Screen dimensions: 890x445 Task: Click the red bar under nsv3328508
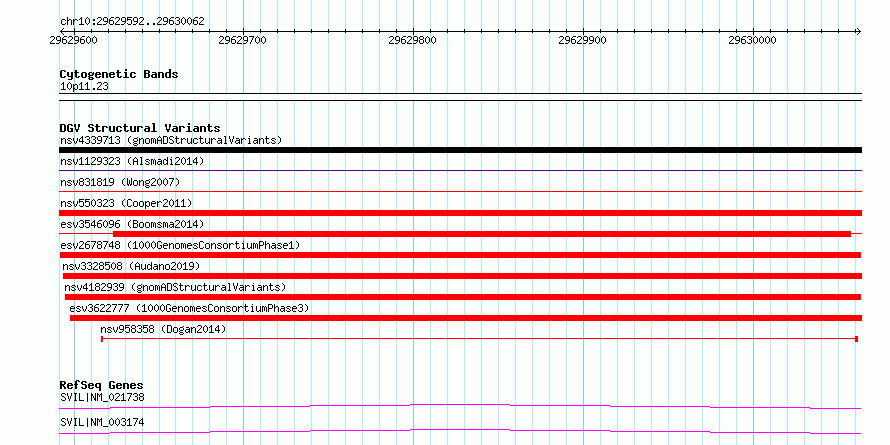pos(462,276)
